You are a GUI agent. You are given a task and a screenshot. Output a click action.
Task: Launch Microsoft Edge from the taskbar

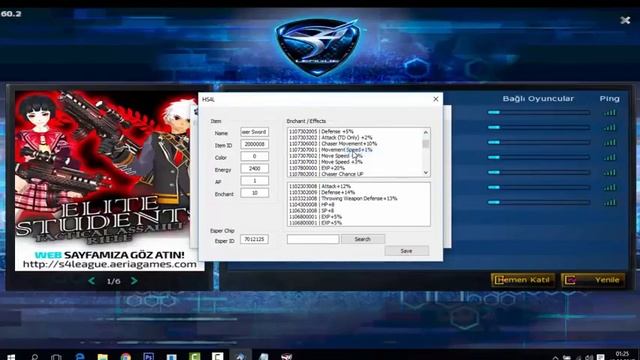pyautogui.click(x=80, y=356)
